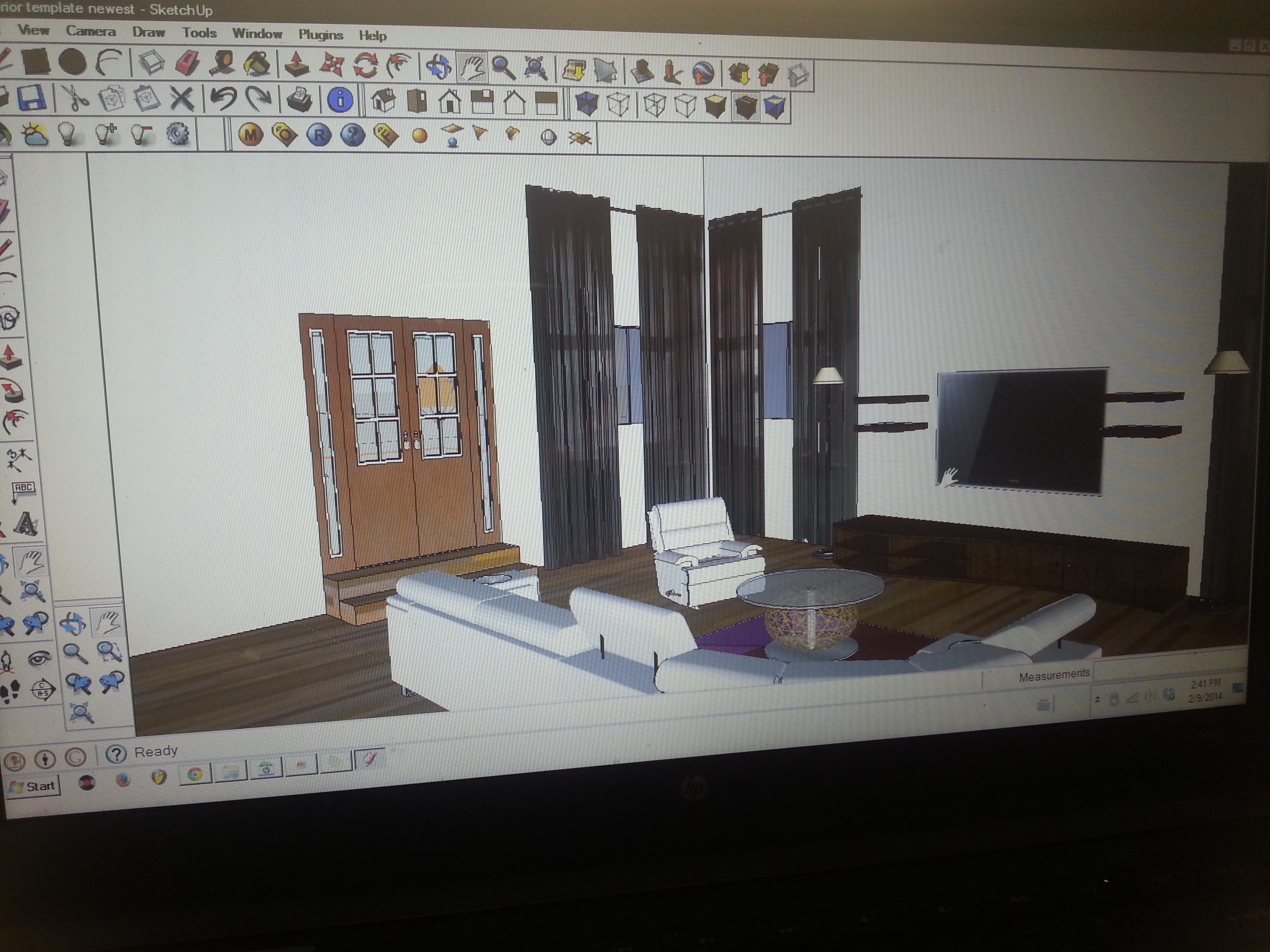Open the Camera menu
This screenshot has width=1270, height=952.
click(91, 31)
